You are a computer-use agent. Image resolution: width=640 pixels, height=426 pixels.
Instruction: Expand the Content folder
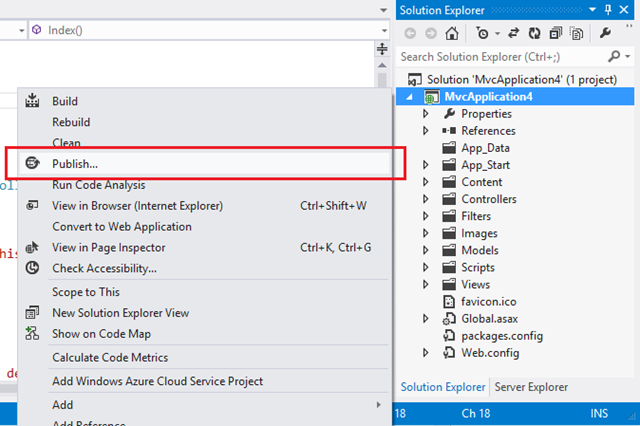pyautogui.click(x=426, y=182)
